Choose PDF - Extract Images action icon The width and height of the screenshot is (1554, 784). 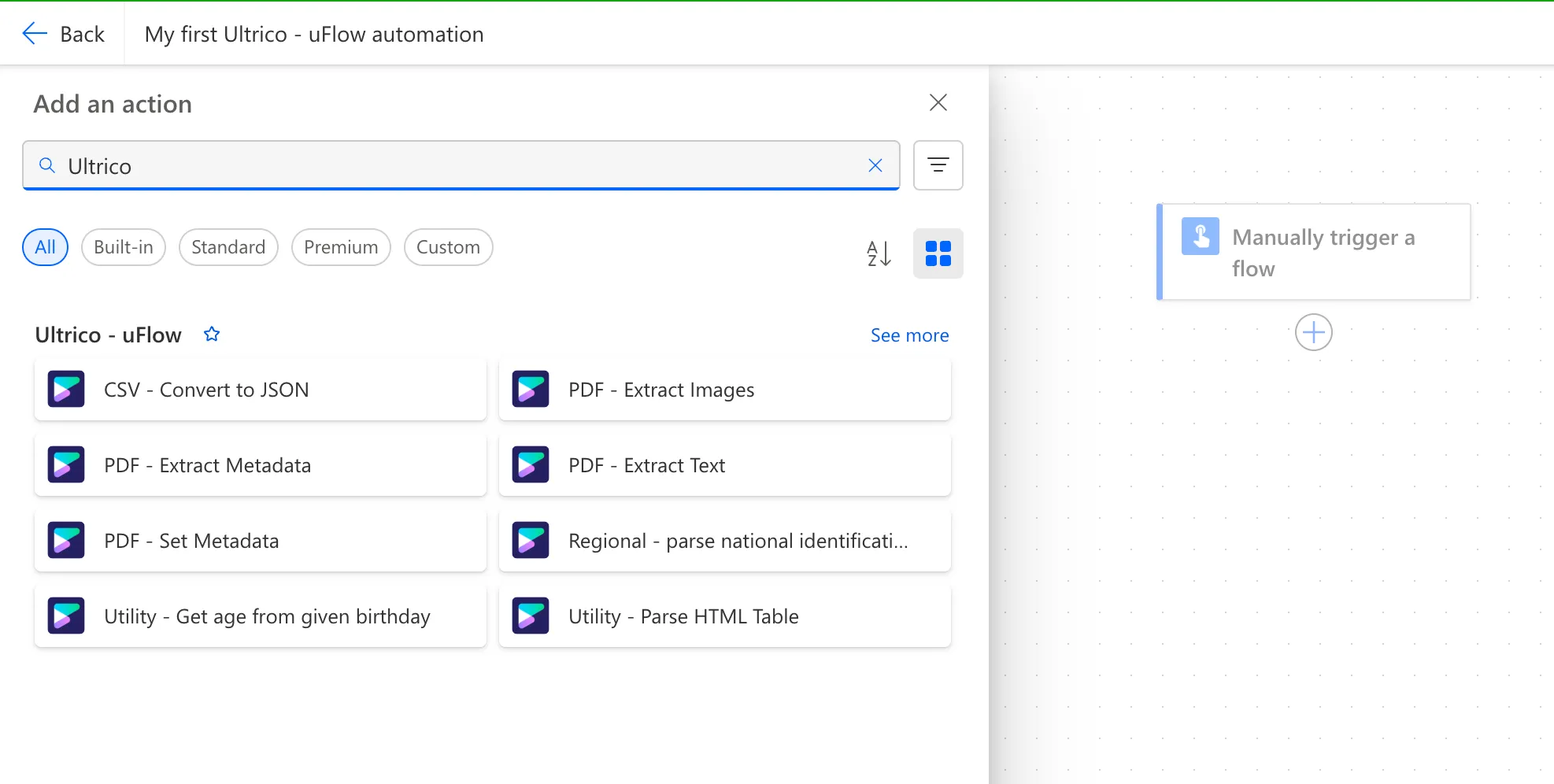pyautogui.click(x=531, y=390)
